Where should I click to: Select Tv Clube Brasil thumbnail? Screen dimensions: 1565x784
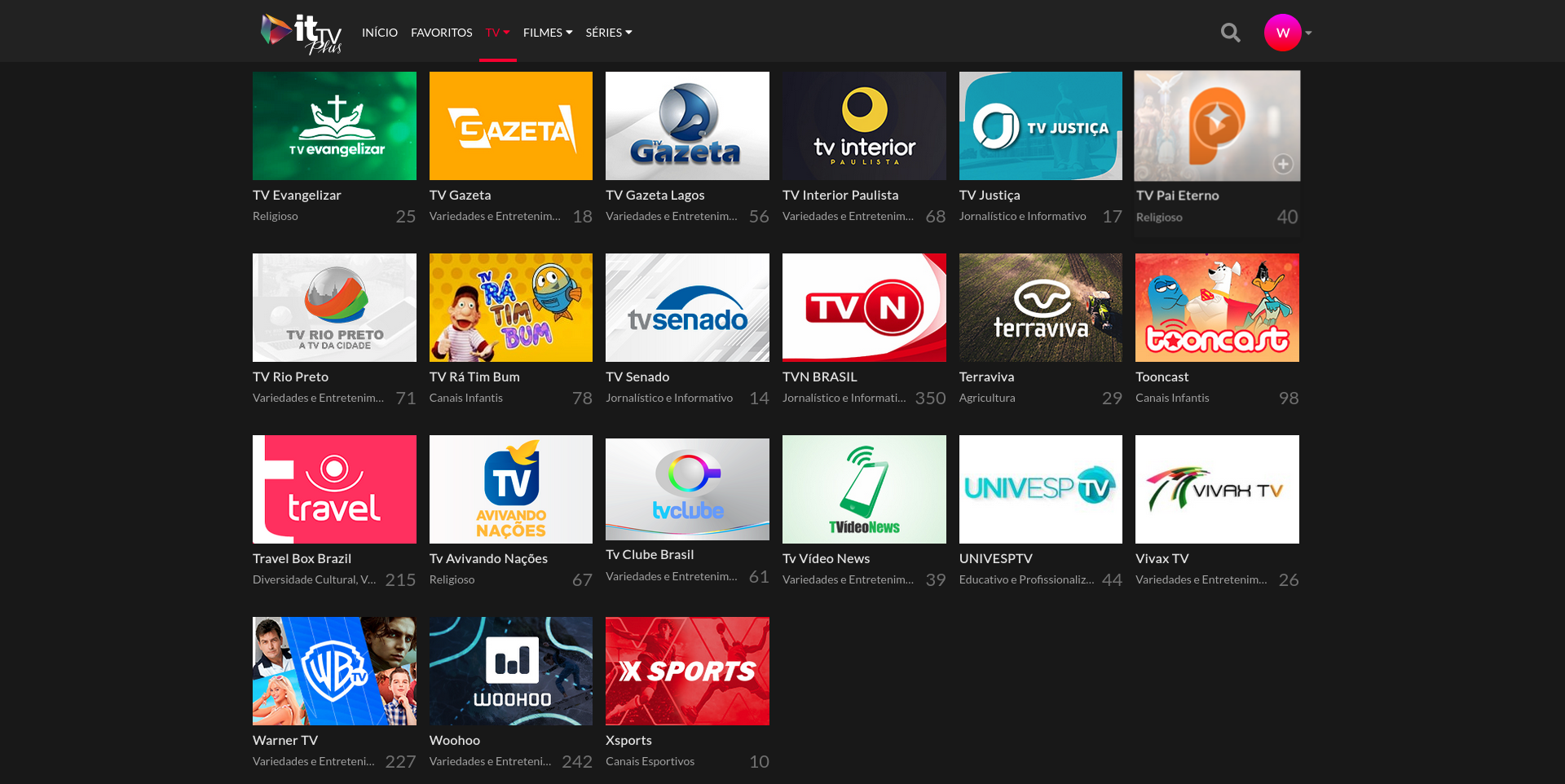[x=687, y=489]
